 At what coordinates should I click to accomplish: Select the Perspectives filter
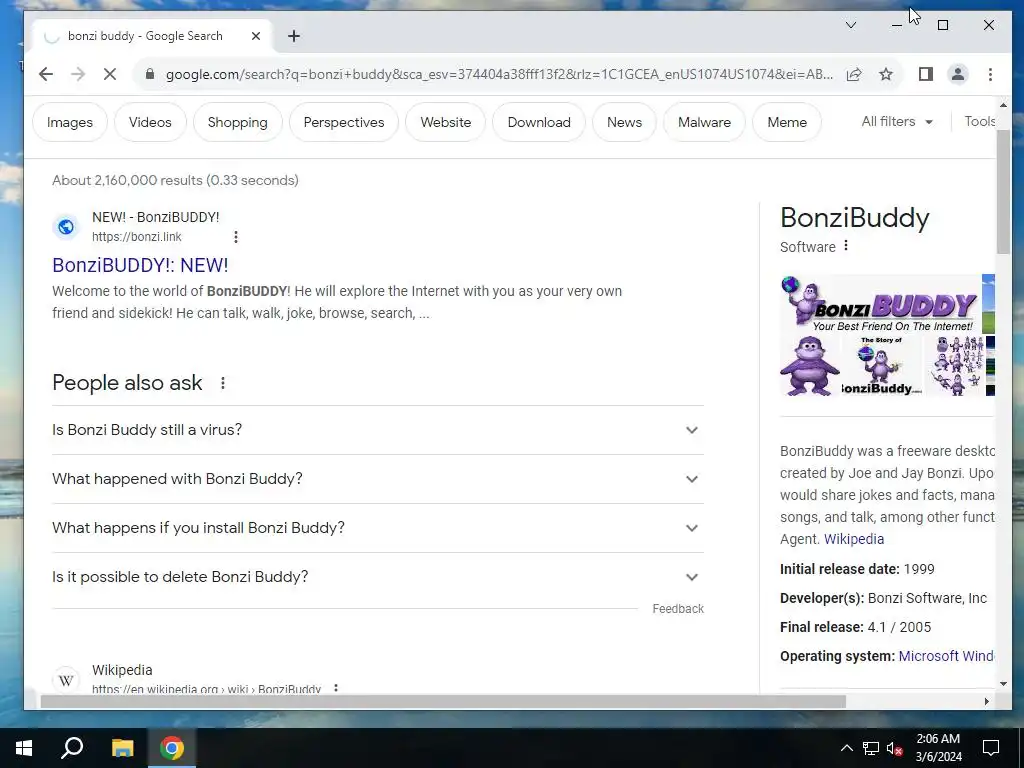344,122
